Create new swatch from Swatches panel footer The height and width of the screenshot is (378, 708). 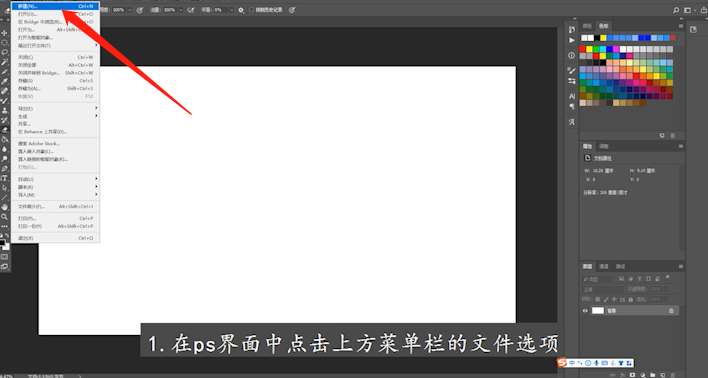pos(662,136)
